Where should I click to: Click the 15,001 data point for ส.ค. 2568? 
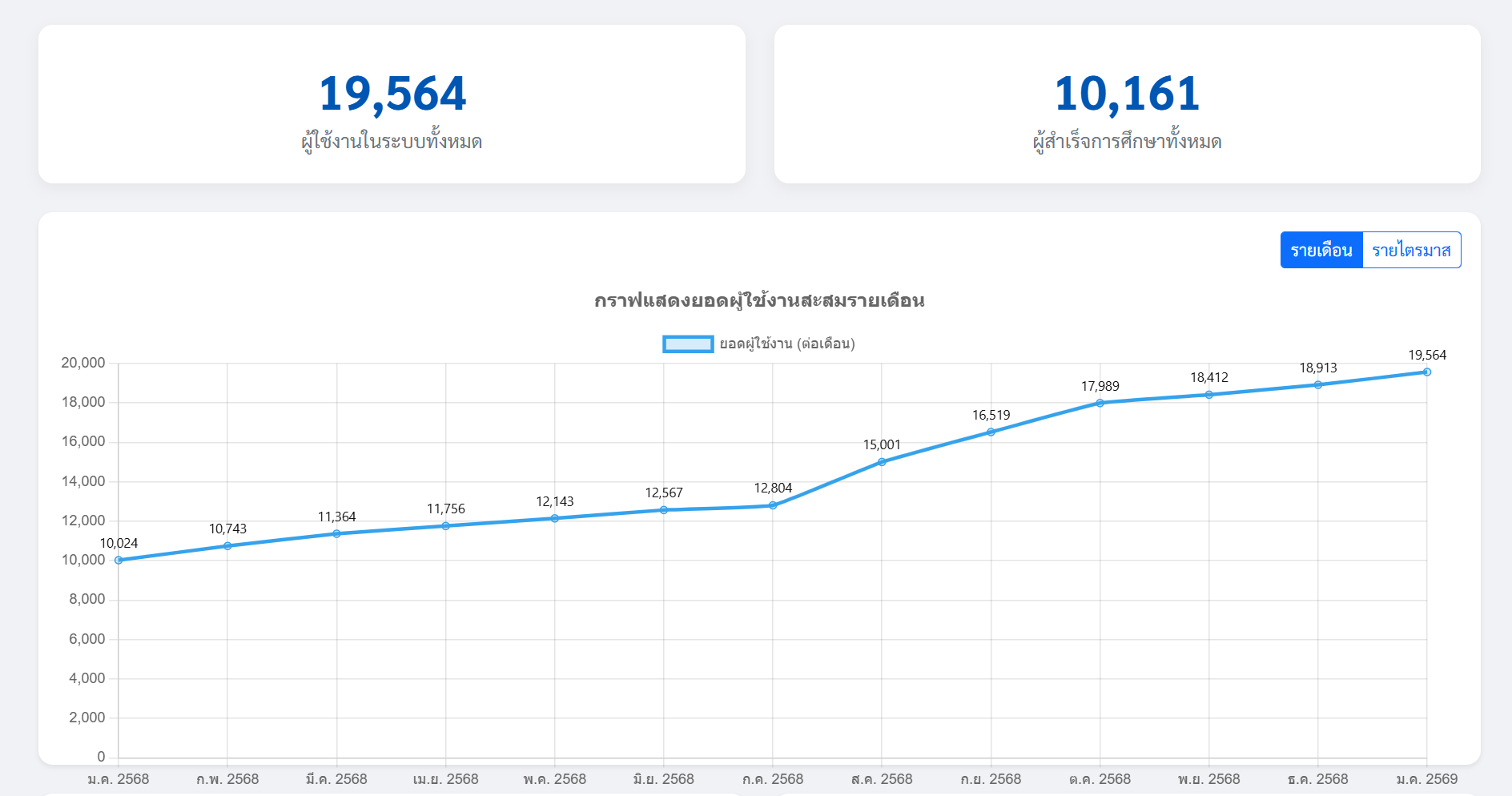click(882, 462)
